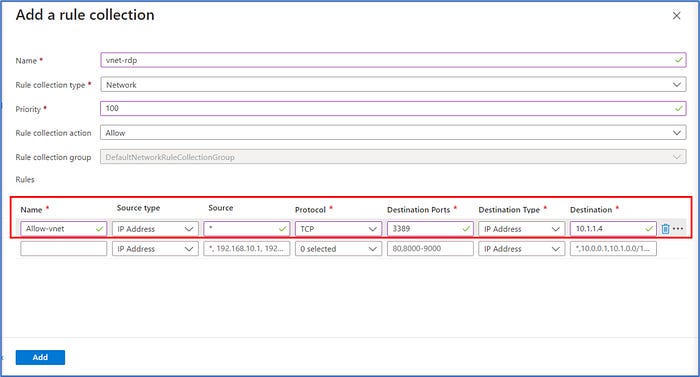This screenshot has height=377, width=700.
Task: Edit the Priority field showing 100
Action: click(393, 109)
